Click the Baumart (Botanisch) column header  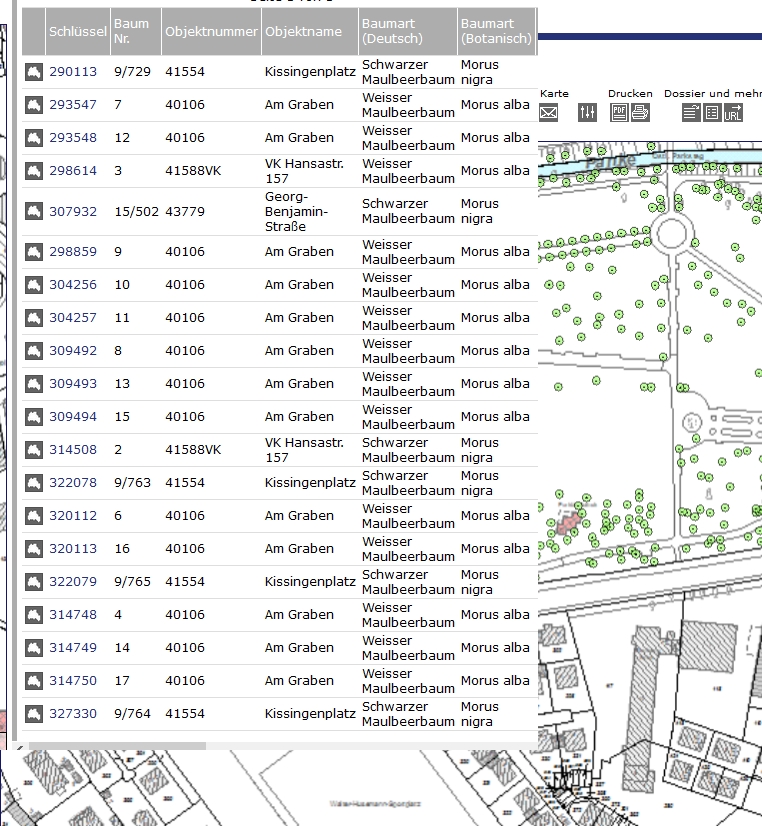pos(495,31)
